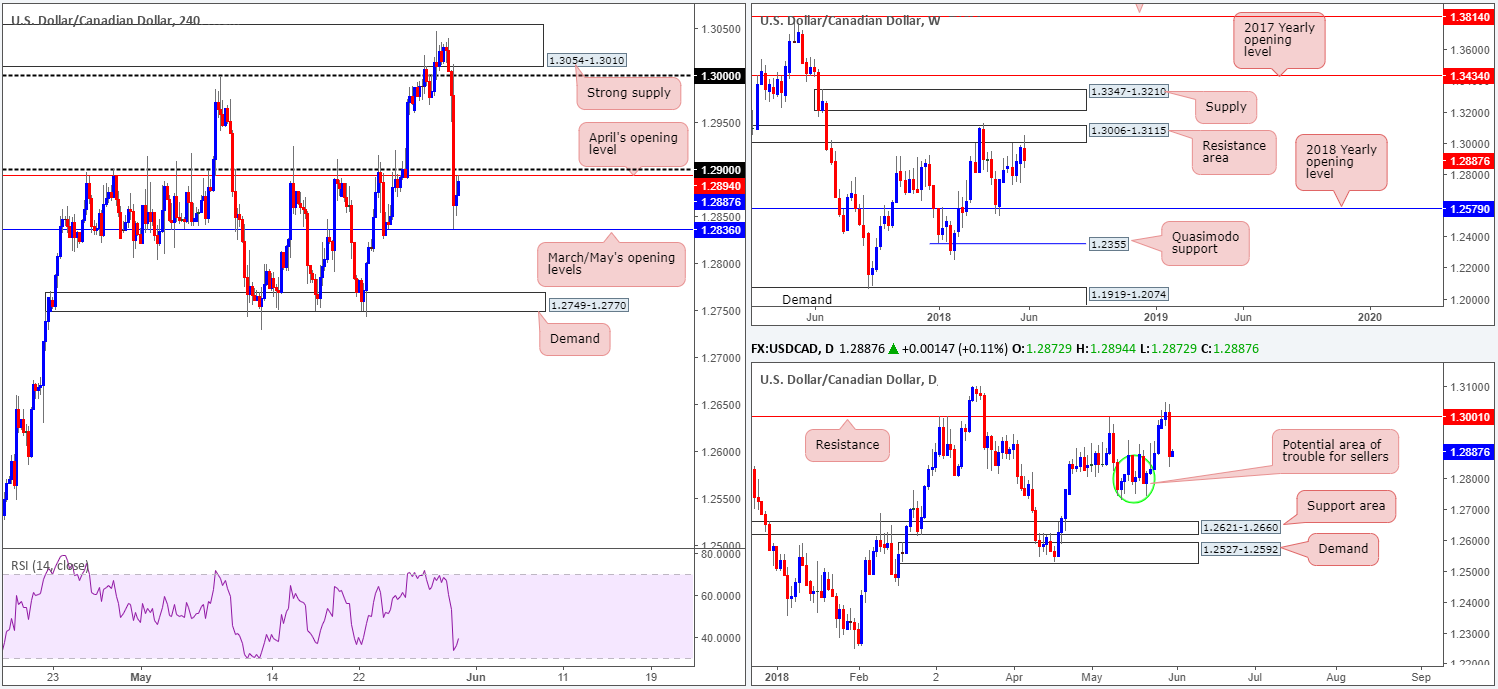Select the "March/May's opening levels" callout
Screen dimensions: 1498x689
[612, 265]
